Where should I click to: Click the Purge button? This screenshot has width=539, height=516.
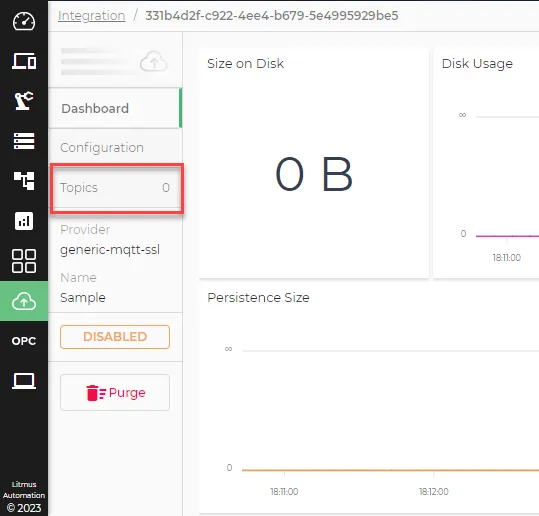115,393
